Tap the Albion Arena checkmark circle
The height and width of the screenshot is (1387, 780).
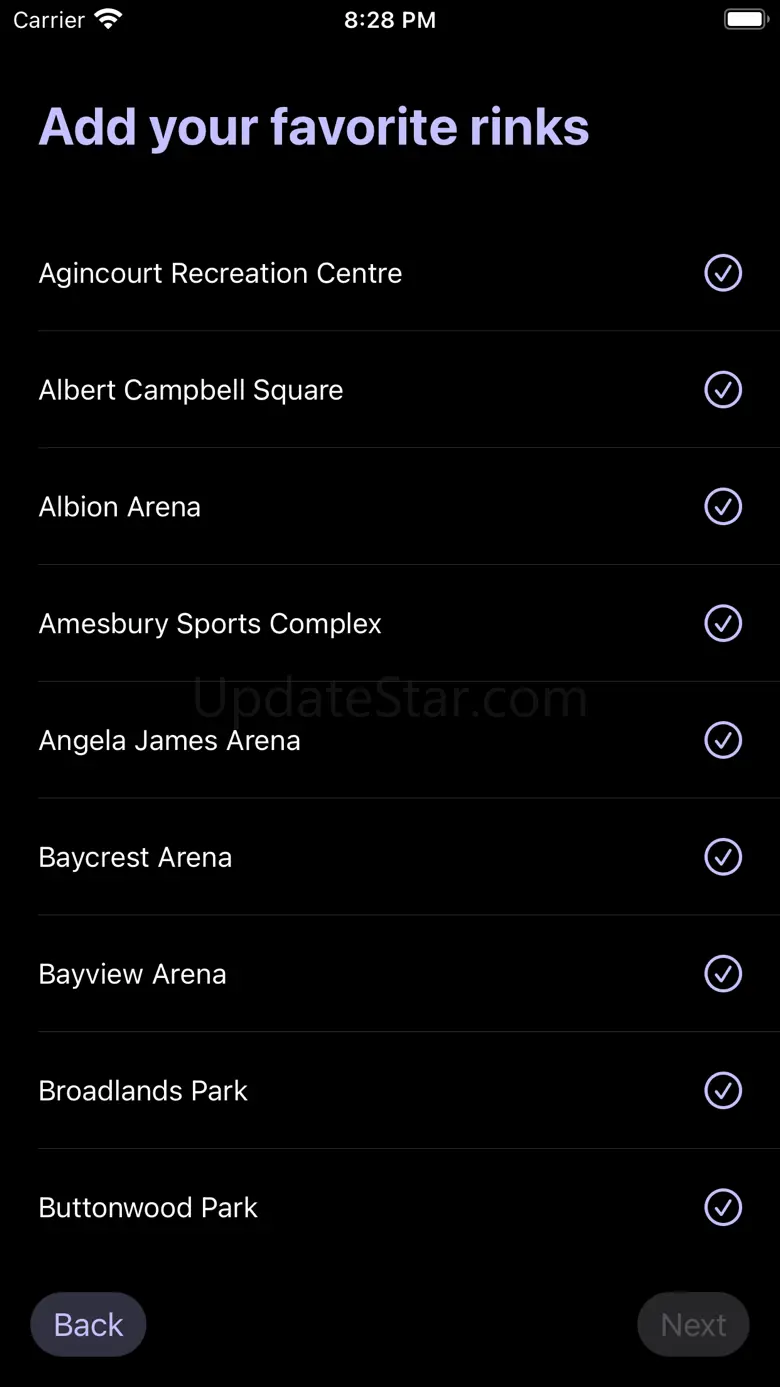(723, 507)
